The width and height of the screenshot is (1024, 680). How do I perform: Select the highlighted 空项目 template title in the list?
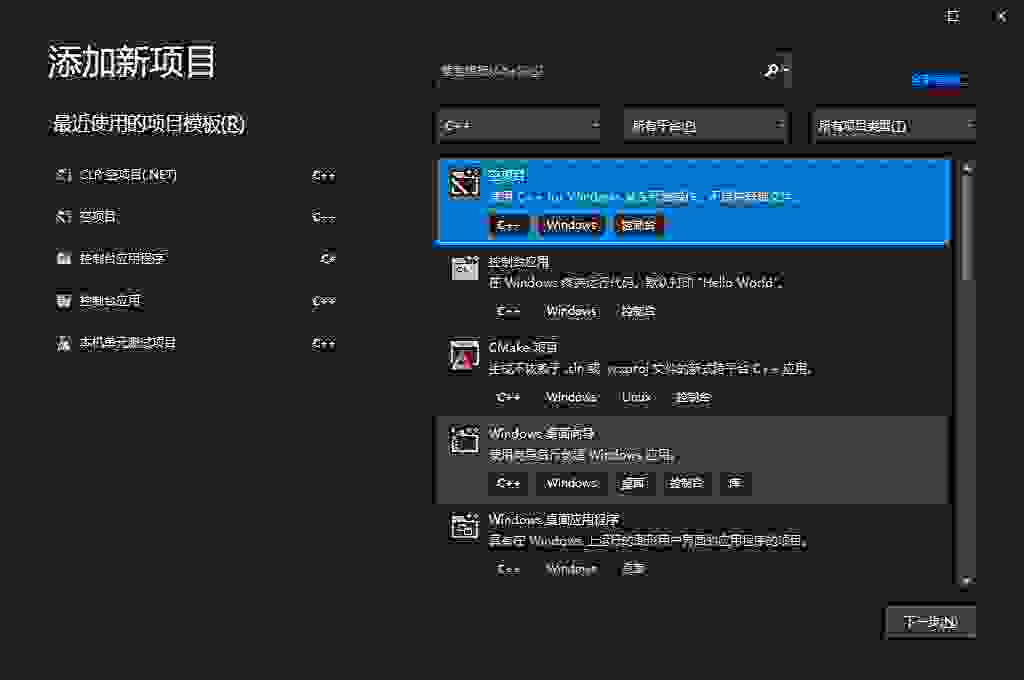507,175
